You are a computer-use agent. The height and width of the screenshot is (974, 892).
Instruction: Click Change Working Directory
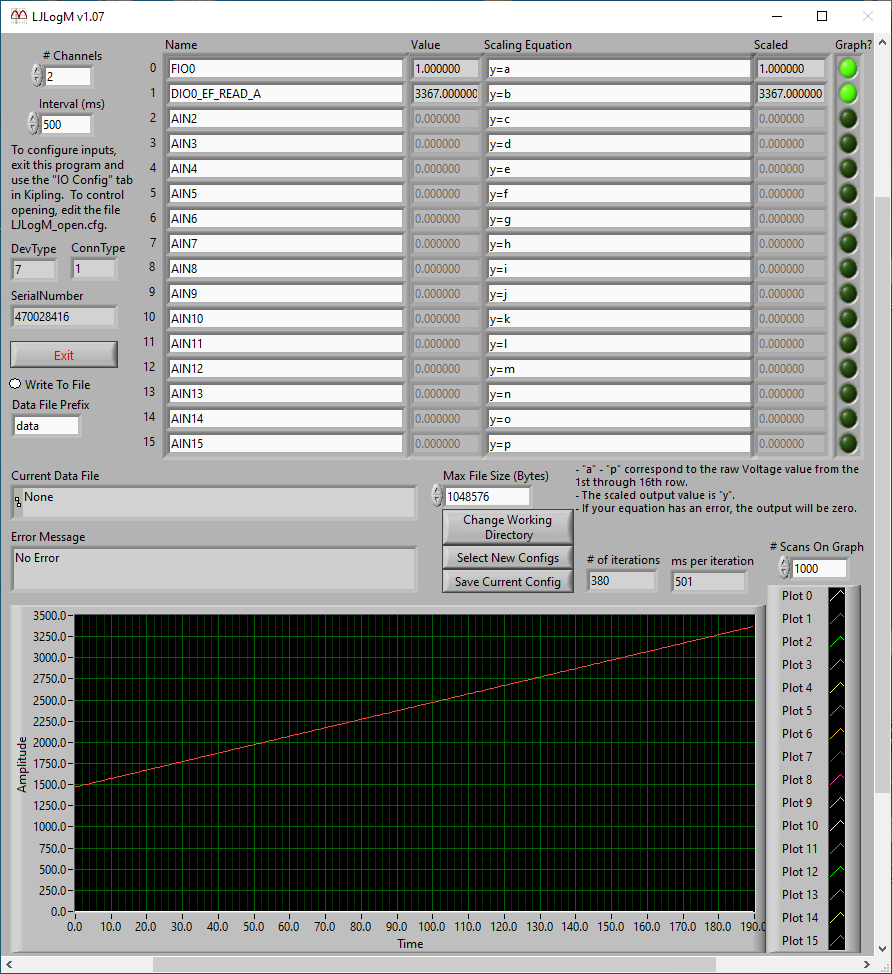tap(507, 527)
